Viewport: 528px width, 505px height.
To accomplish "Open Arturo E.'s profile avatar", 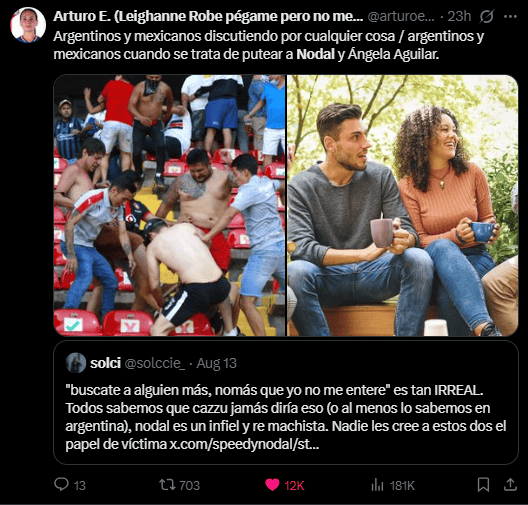I will tap(28, 25).
